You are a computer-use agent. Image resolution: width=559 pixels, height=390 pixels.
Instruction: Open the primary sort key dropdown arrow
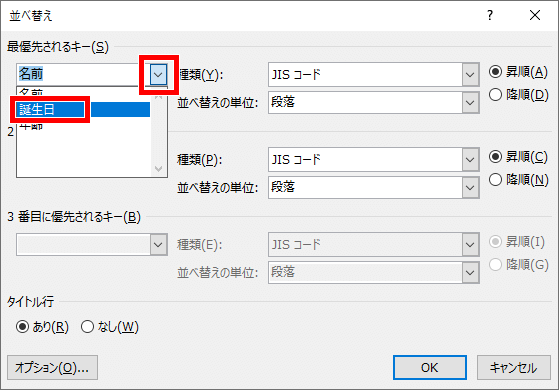158,75
